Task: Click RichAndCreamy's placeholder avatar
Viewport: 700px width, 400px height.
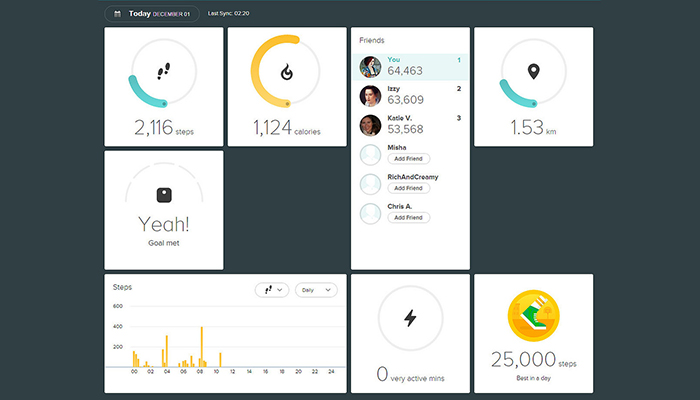Action: point(371,184)
